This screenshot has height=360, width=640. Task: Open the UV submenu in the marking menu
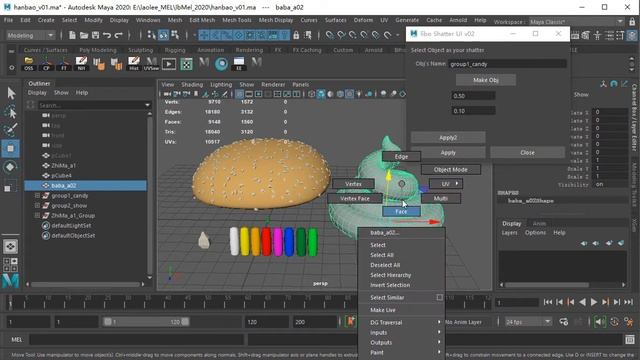point(446,184)
